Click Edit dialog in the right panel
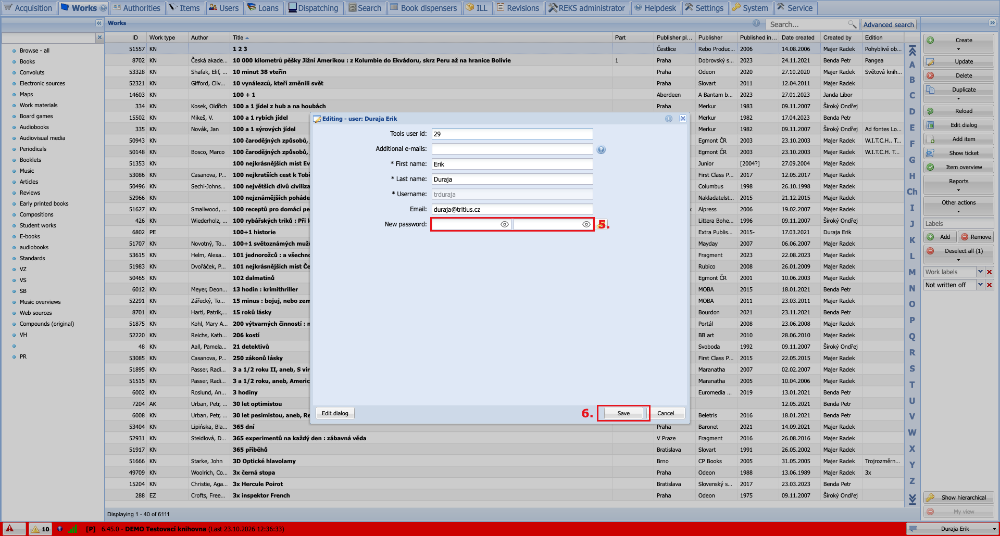This screenshot has width=1000, height=536. 959,125
